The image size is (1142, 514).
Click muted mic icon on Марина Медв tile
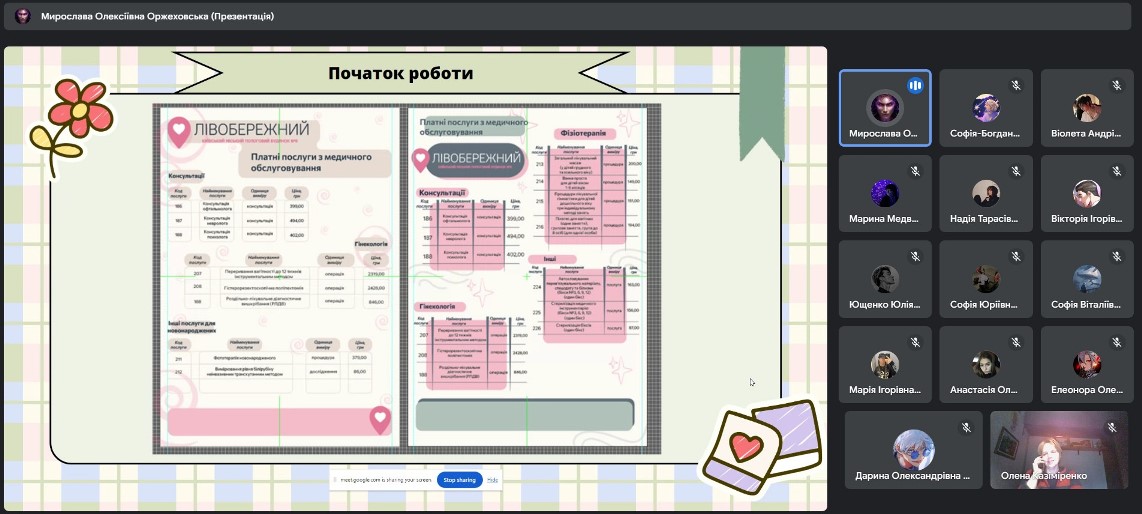click(x=914, y=172)
